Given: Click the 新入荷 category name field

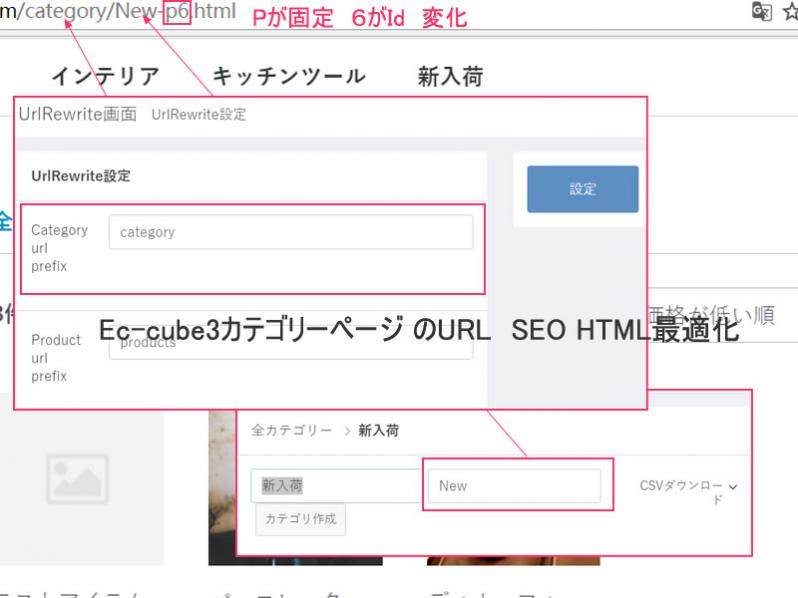Looking at the screenshot, I should coord(336,486).
